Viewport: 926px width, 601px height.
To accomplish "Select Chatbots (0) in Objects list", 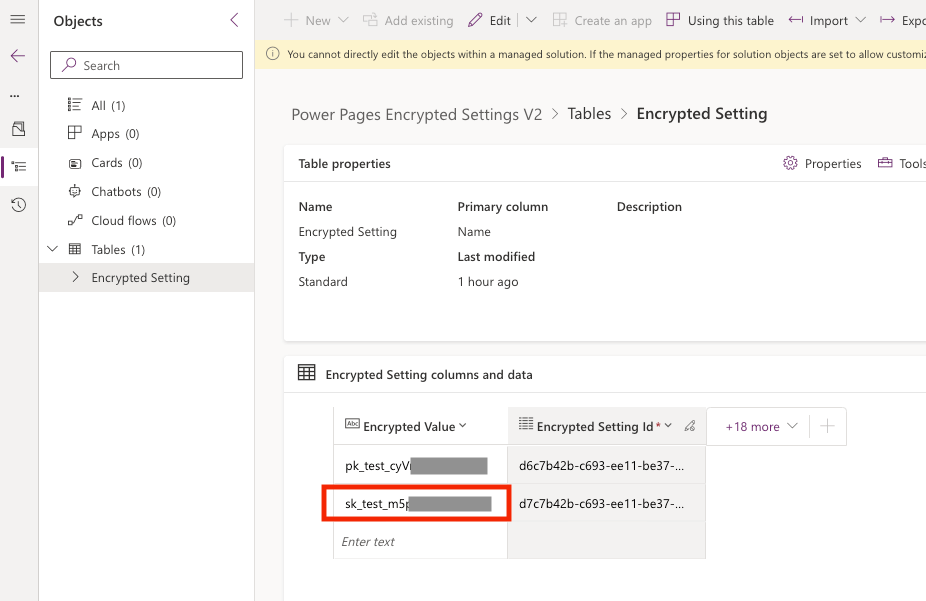I will pos(125,191).
